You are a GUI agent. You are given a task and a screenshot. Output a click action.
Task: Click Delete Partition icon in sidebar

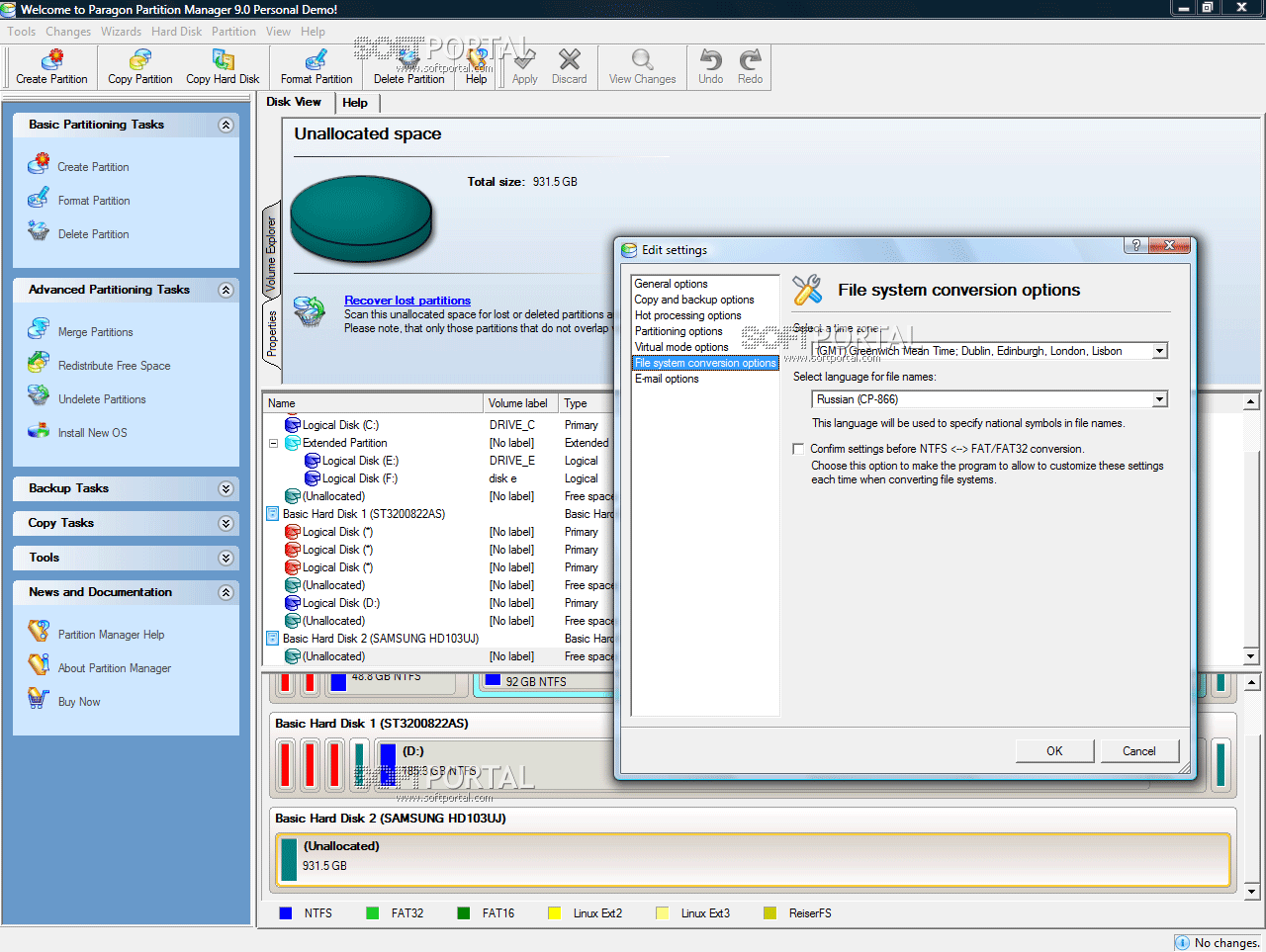(x=39, y=231)
